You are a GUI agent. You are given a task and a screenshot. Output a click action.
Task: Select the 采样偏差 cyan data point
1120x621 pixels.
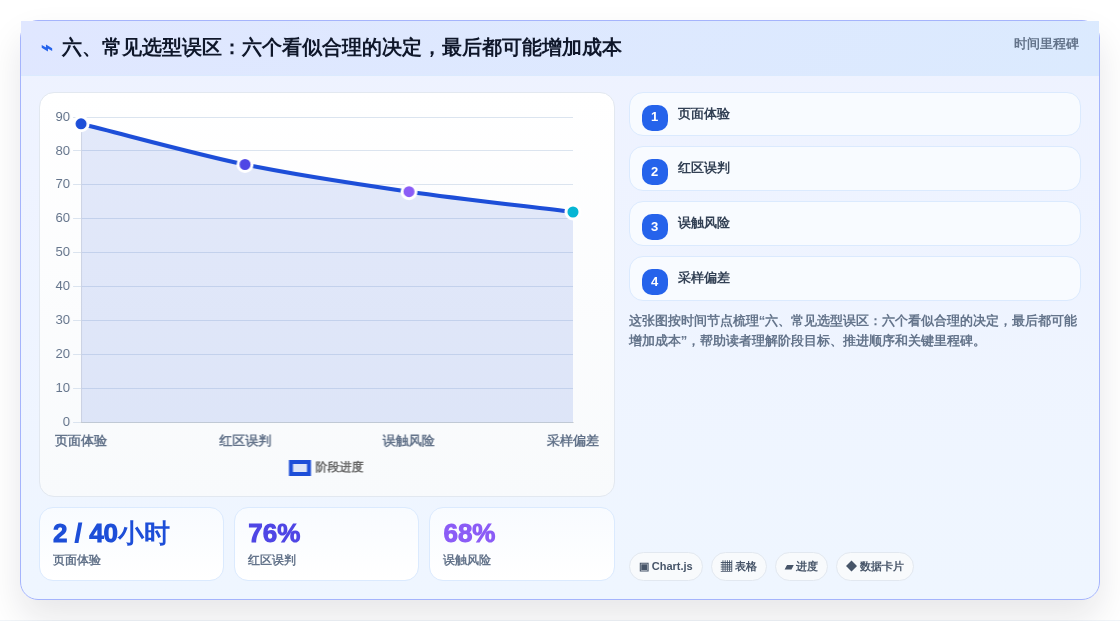tap(572, 212)
